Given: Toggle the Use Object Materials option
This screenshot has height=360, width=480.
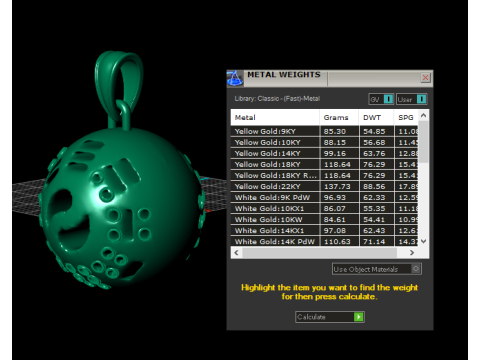Looking at the screenshot, I should [x=377, y=269].
